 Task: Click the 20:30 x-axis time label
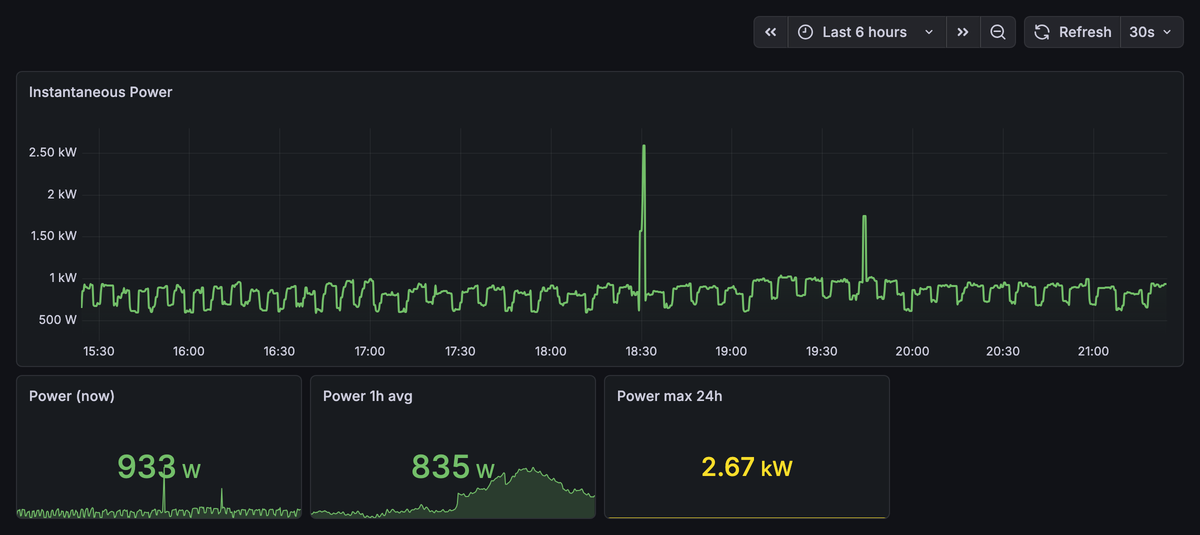[1003, 351]
